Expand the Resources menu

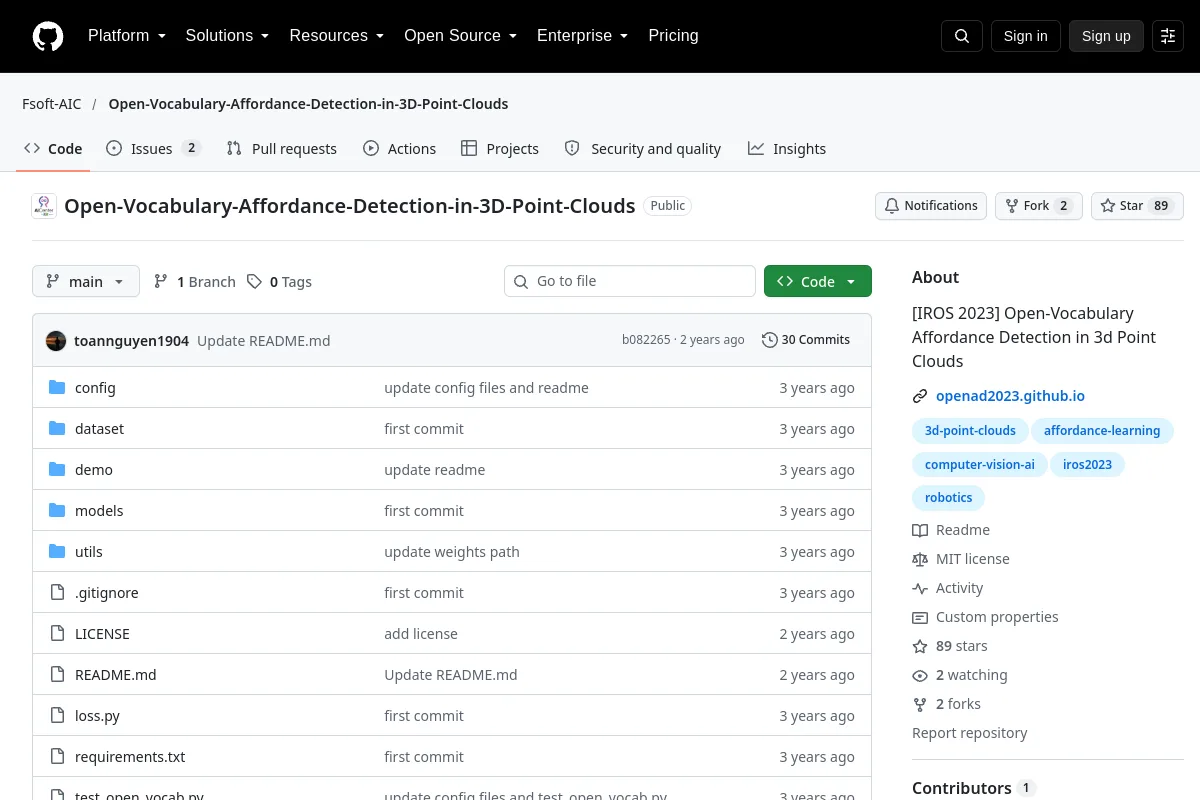336,36
